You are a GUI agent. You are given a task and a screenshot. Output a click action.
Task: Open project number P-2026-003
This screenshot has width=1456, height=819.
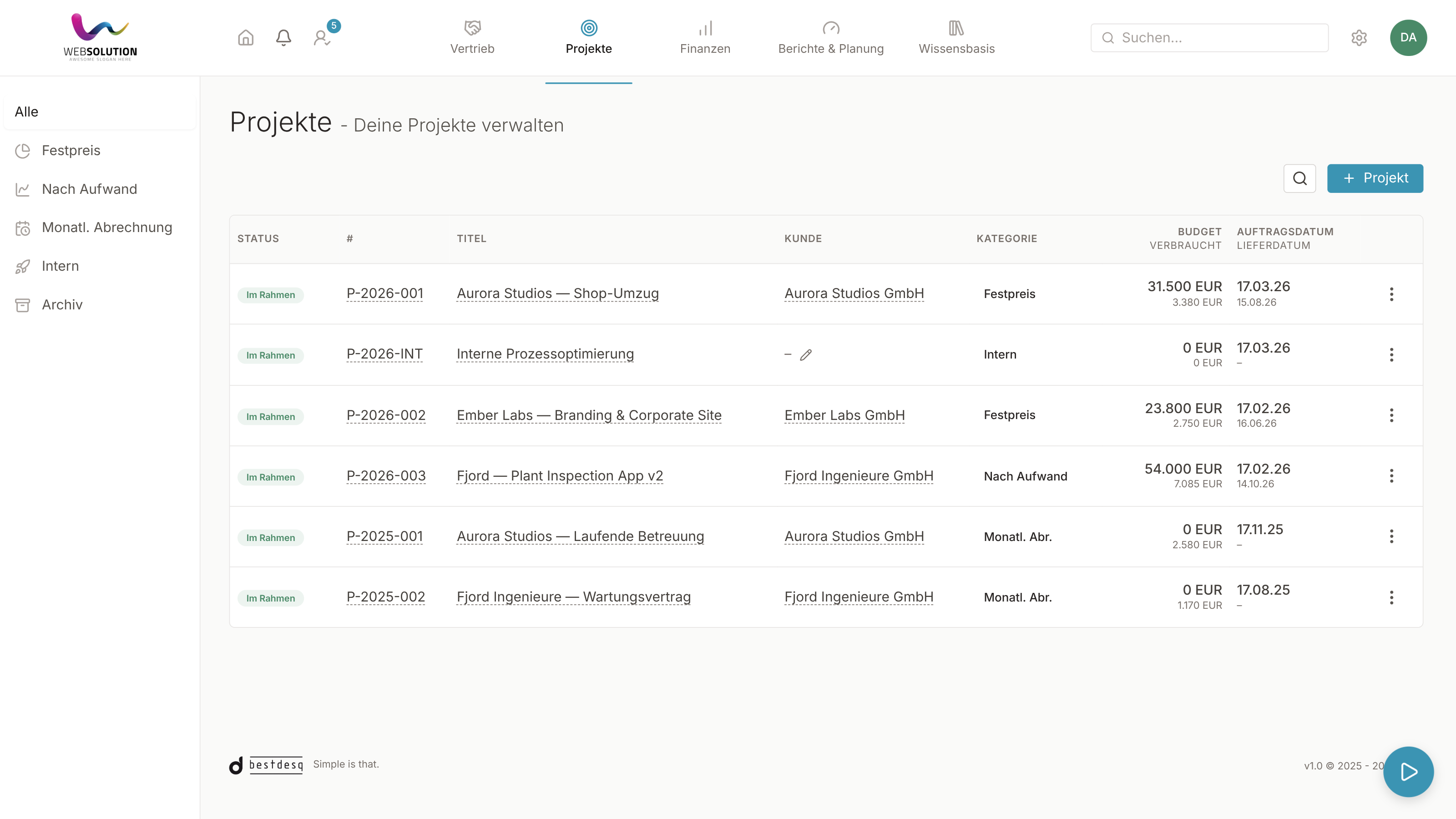pyautogui.click(x=386, y=475)
